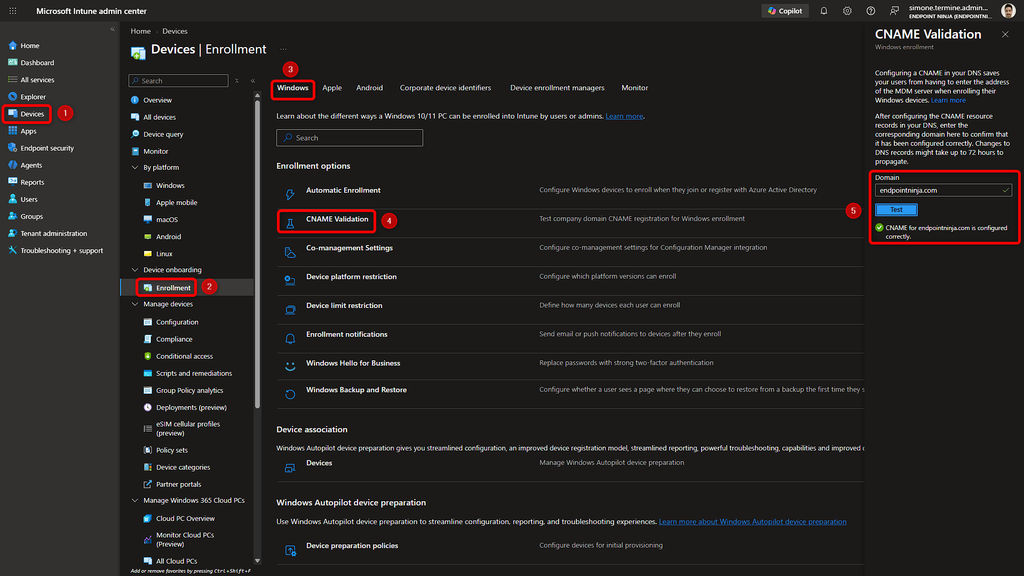Switch to the Android tab

click(370, 88)
